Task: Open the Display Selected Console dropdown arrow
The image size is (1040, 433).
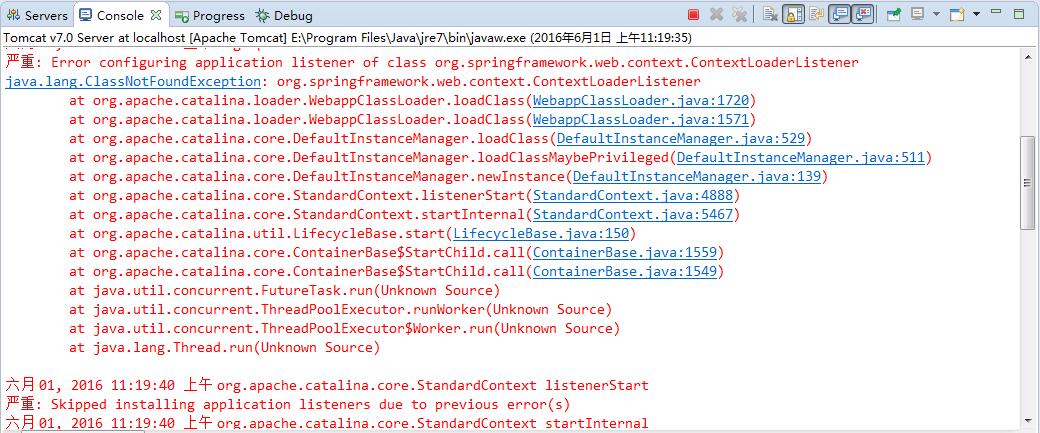Action: pos(936,15)
